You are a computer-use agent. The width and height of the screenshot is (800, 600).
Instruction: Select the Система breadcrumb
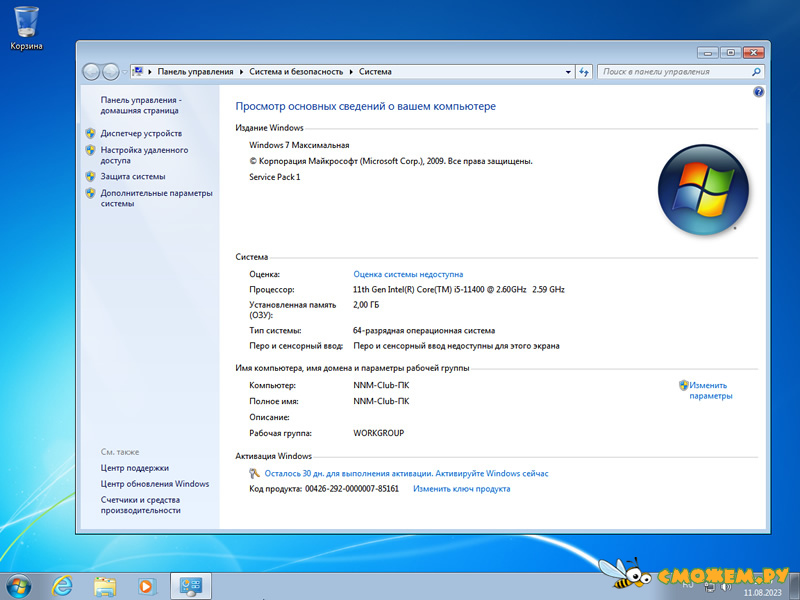[x=375, y=72]
